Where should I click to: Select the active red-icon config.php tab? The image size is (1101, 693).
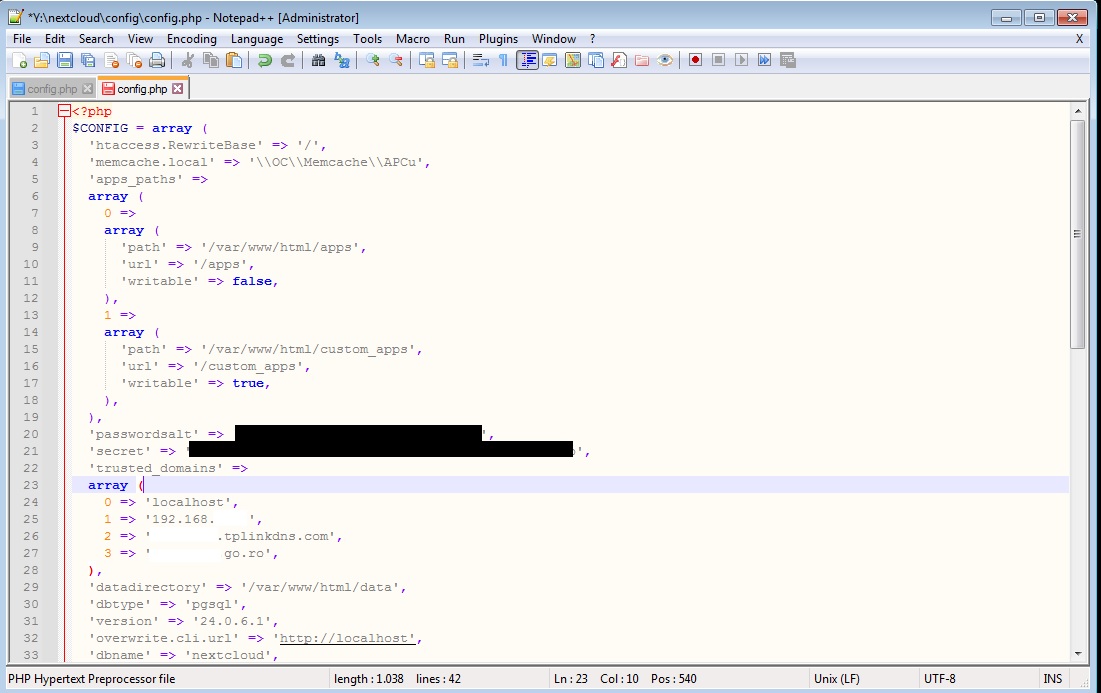pyautogui.click(x=143, y=88)
